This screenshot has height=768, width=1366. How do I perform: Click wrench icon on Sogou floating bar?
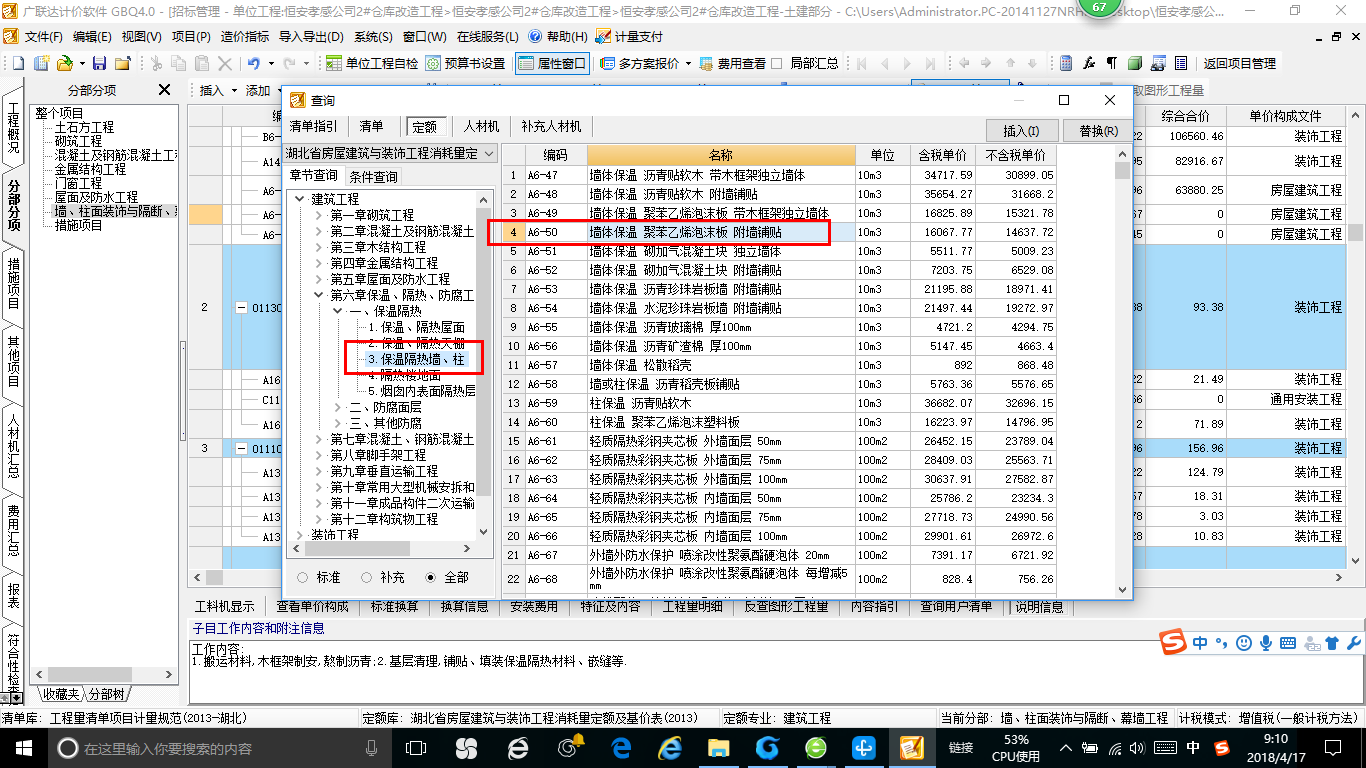[x=1354, y=642]
